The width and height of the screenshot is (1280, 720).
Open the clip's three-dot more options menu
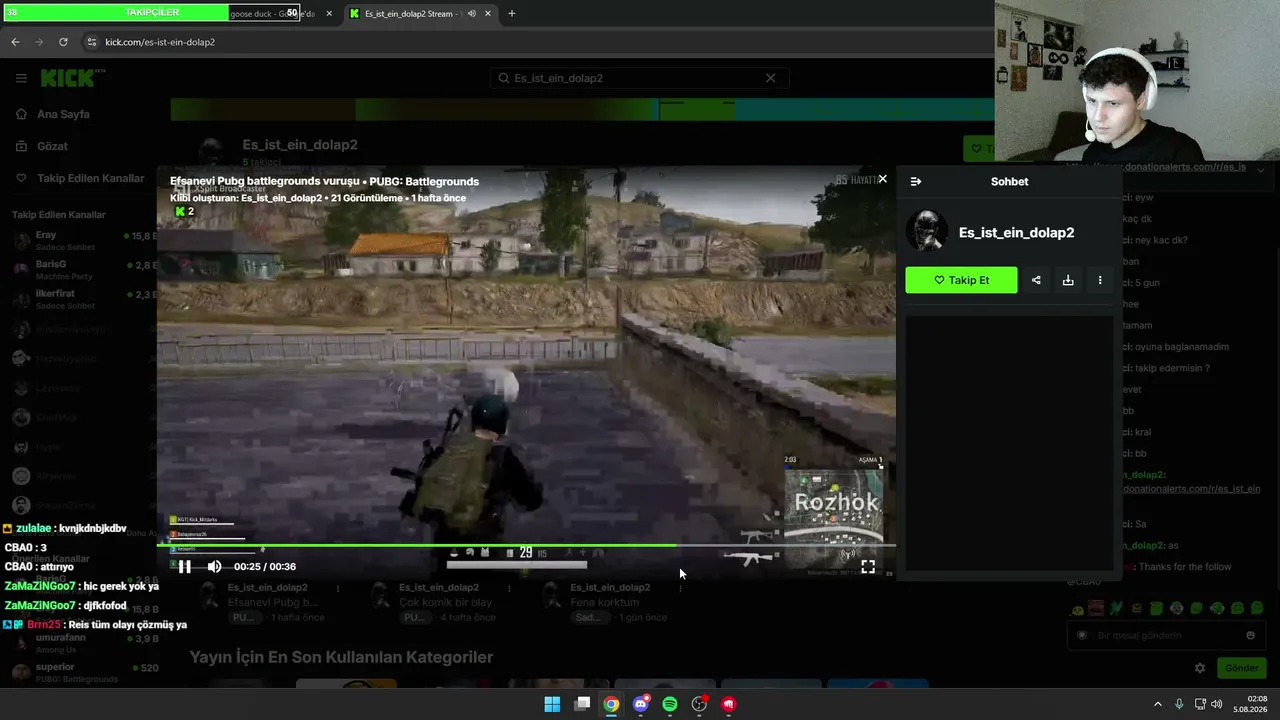tap(1100, 280)
